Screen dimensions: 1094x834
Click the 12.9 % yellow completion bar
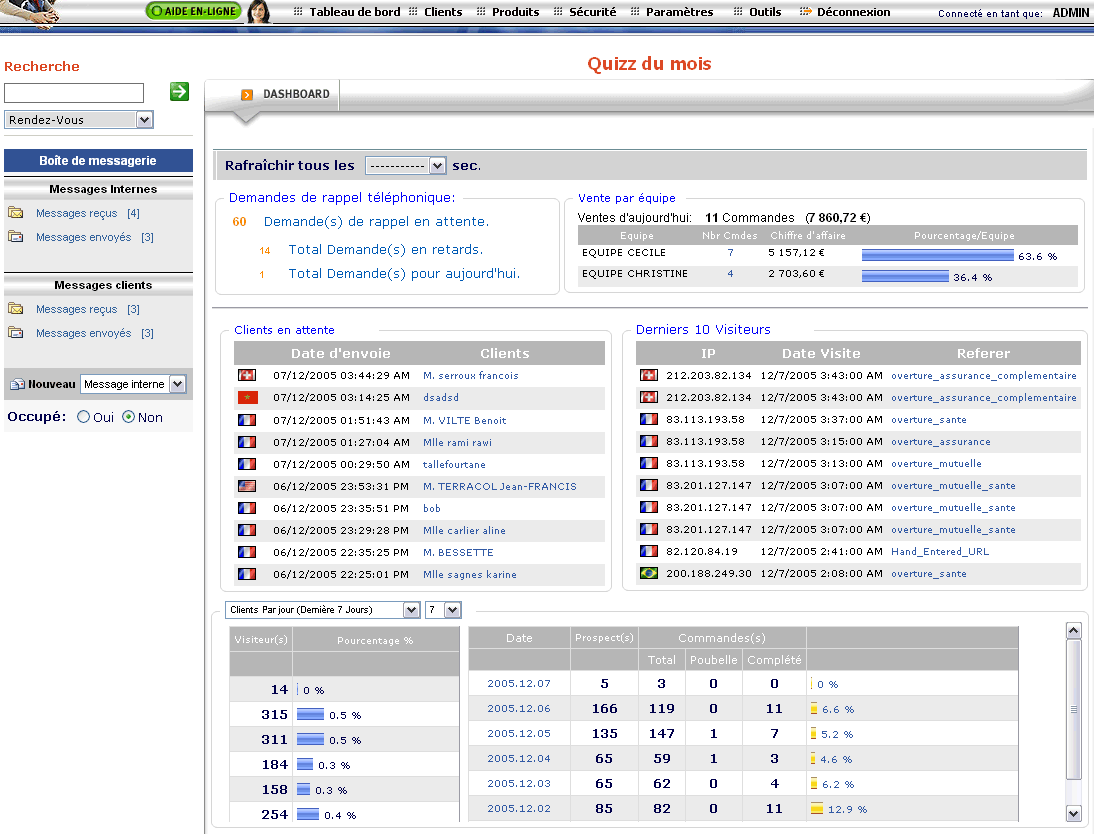pos(817,809)
